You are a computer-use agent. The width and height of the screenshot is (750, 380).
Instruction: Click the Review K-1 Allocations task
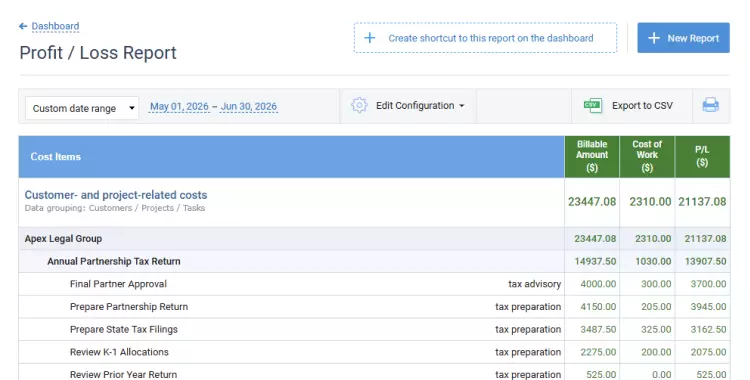pos(119,352)
